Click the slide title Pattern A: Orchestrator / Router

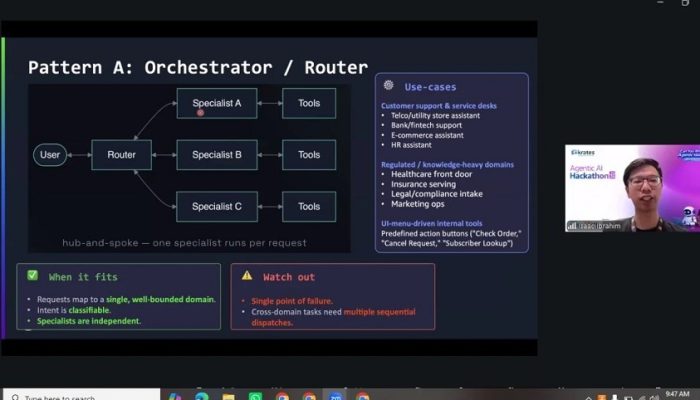click(198, 67)
